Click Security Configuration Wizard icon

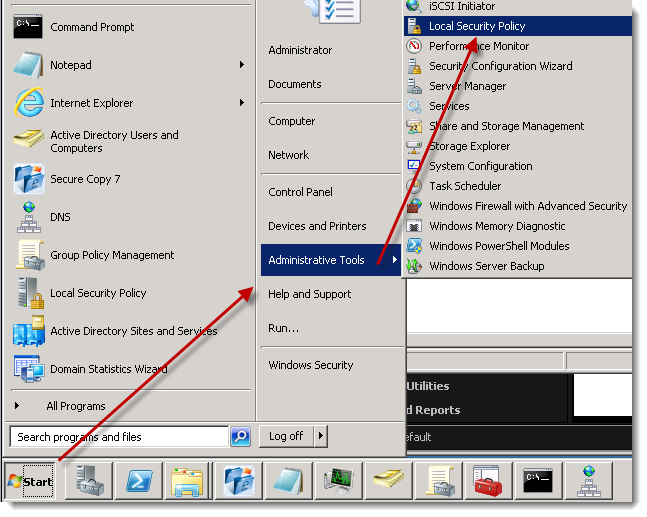(x=414, y=66)
